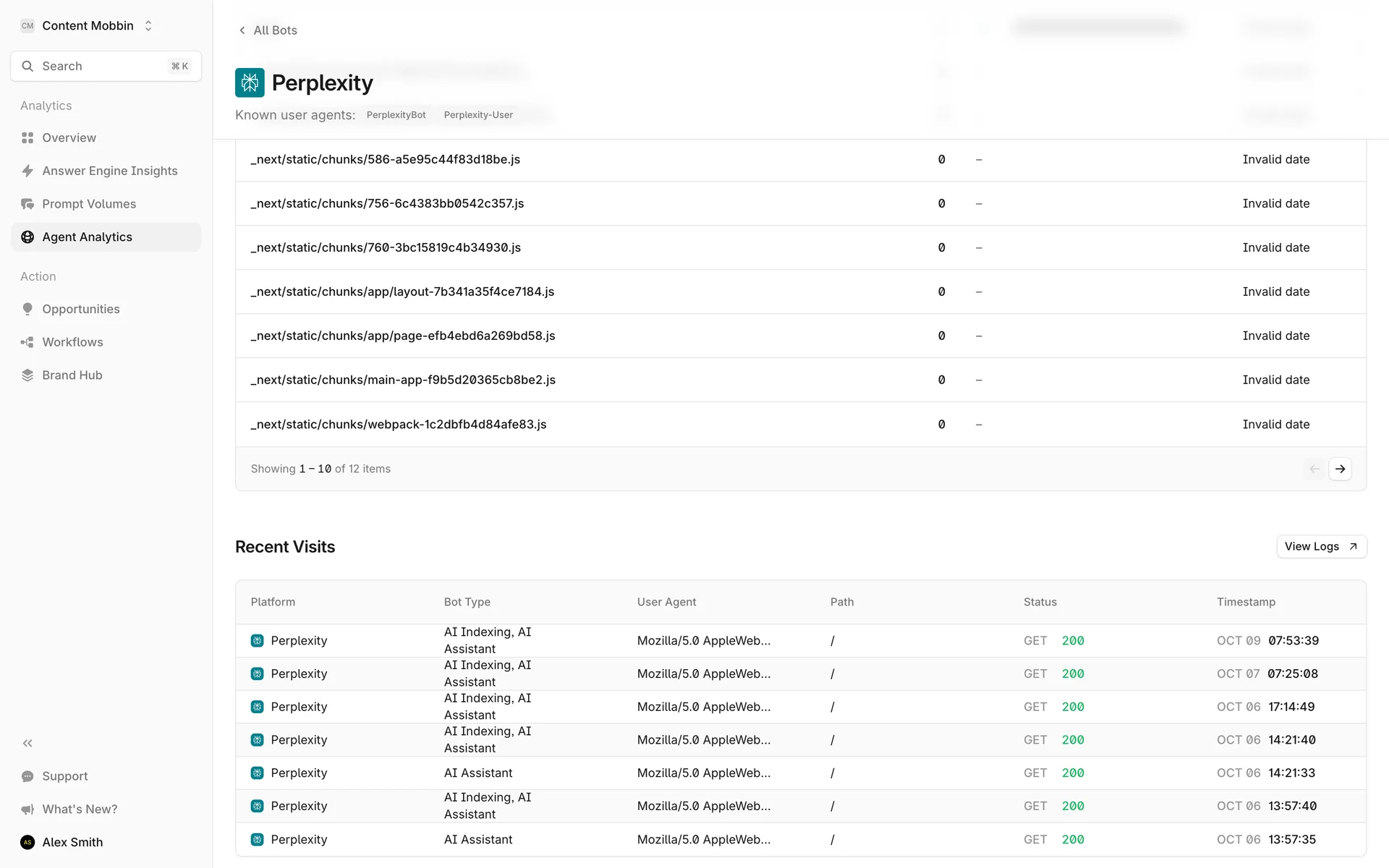Click the Prompt Volumes chat icon

click(x=27, y=204)
